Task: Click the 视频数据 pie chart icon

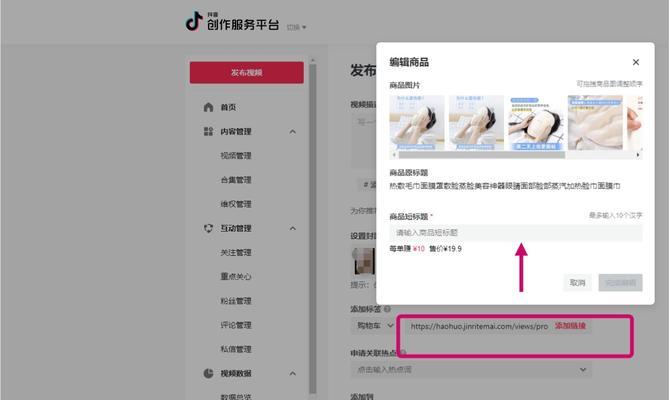Action: pos(208,373)
